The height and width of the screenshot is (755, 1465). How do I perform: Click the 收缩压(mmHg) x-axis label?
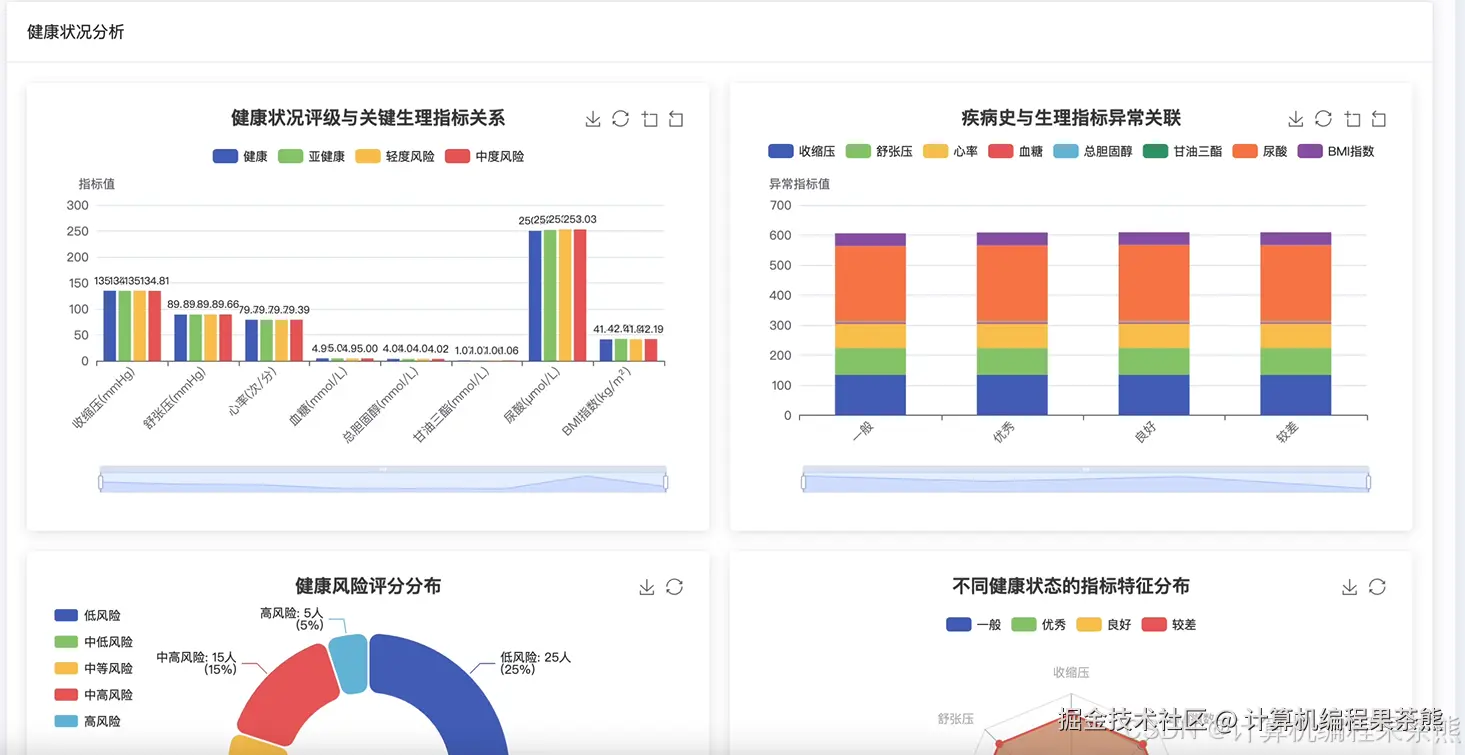[104, 398]
